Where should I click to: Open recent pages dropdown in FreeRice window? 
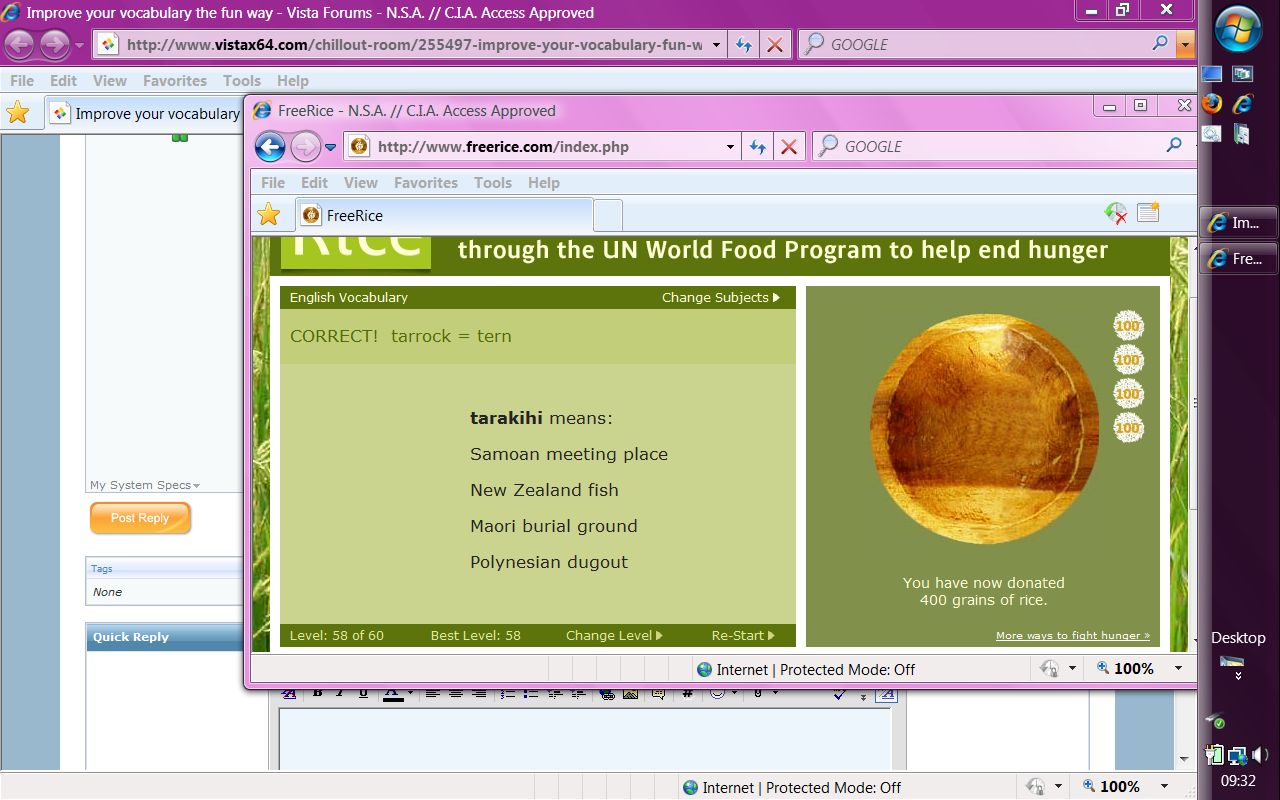[x=331, y=148]
